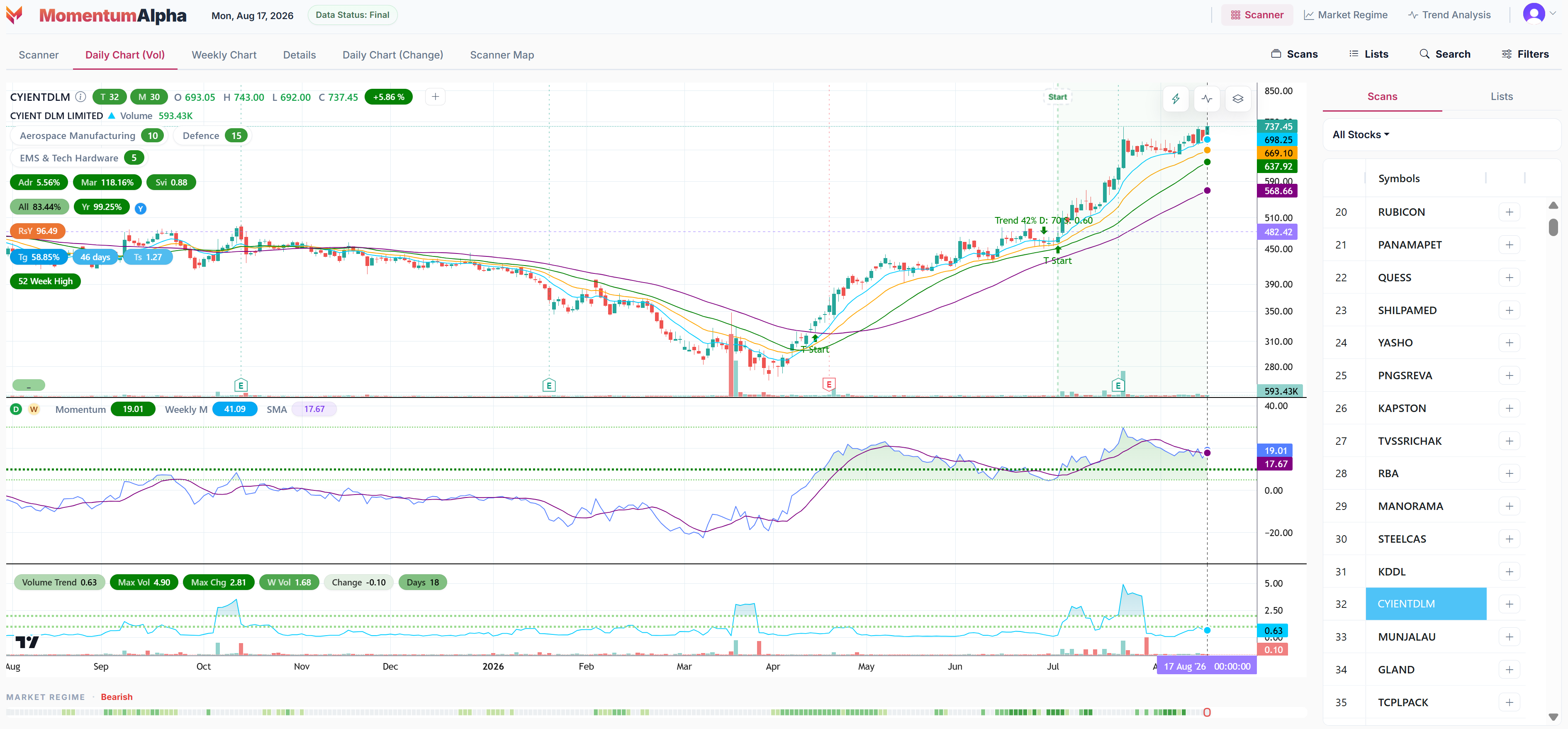Viewport: 1568px width, 729px height.
Task: Add CYIENTDLM with its plus icon
Action: click(x=1509, y=604)
